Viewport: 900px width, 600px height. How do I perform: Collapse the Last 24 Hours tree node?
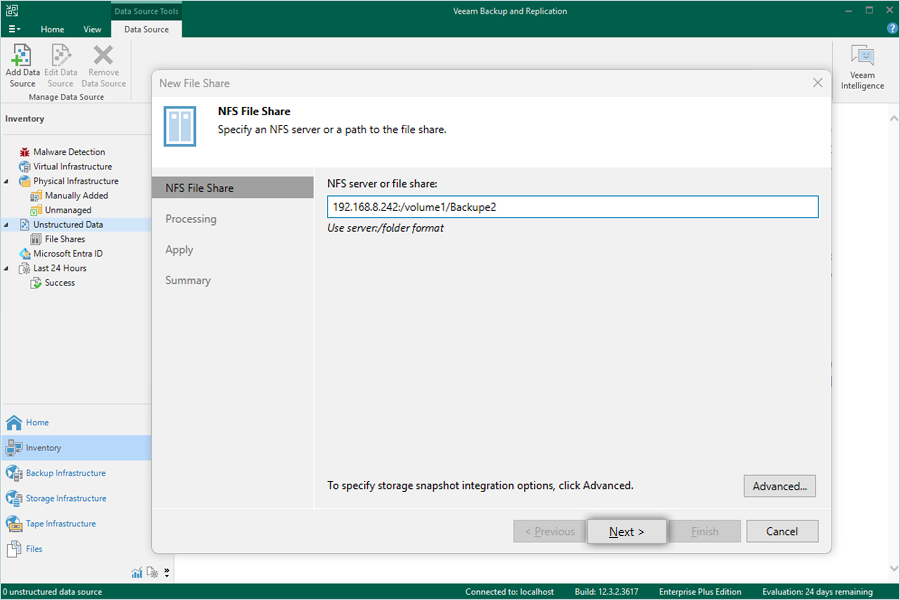(x=6, y=269)
